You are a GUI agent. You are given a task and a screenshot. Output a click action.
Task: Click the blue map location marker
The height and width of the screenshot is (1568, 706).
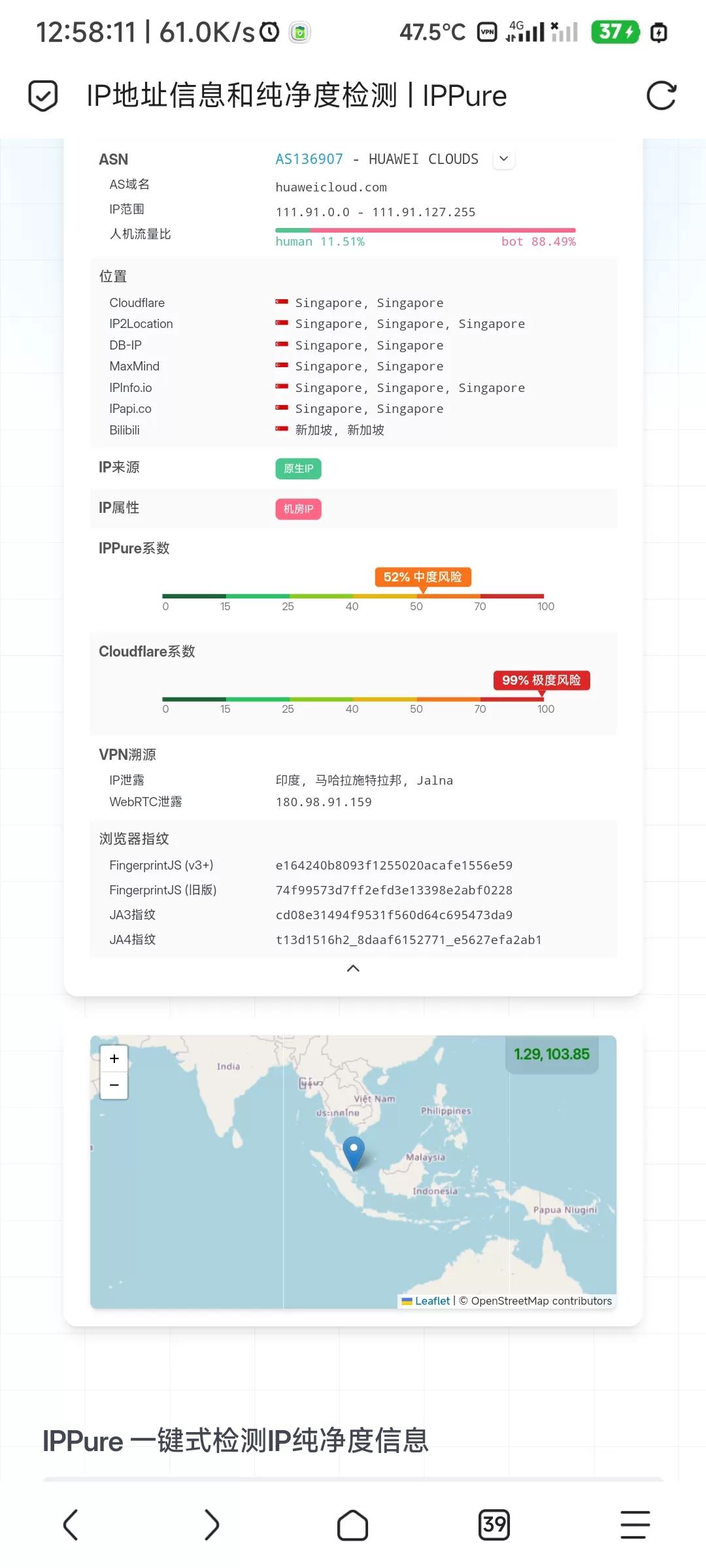point(354,1152)
